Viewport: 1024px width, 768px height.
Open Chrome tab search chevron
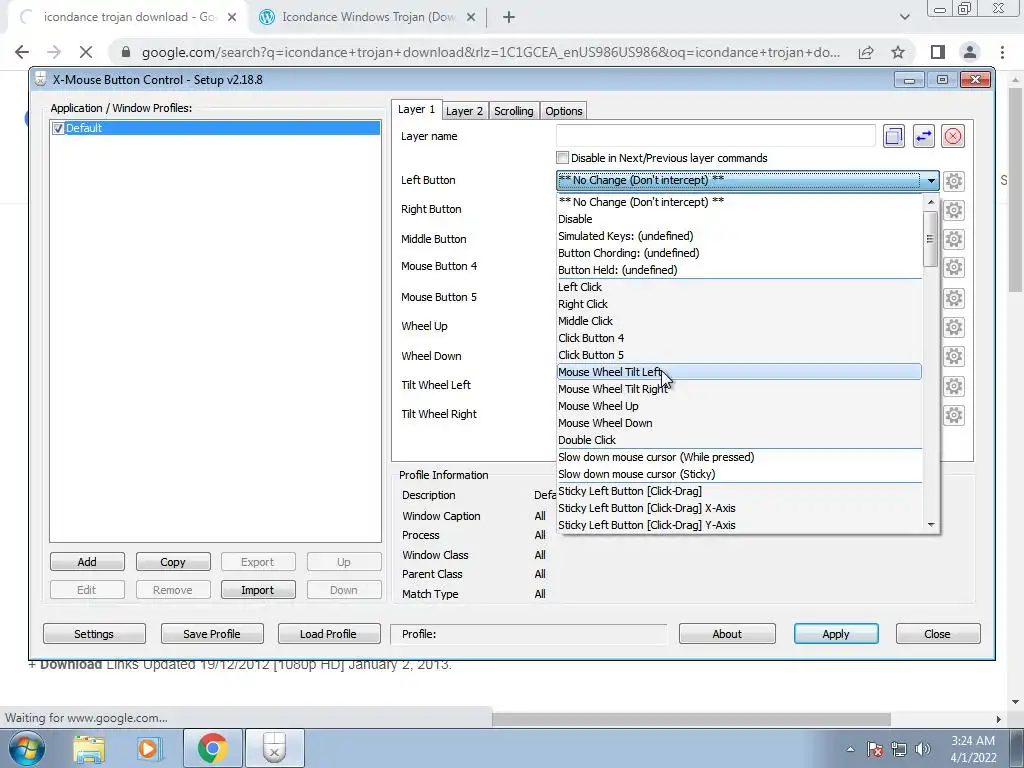click(x=904, y=18)
